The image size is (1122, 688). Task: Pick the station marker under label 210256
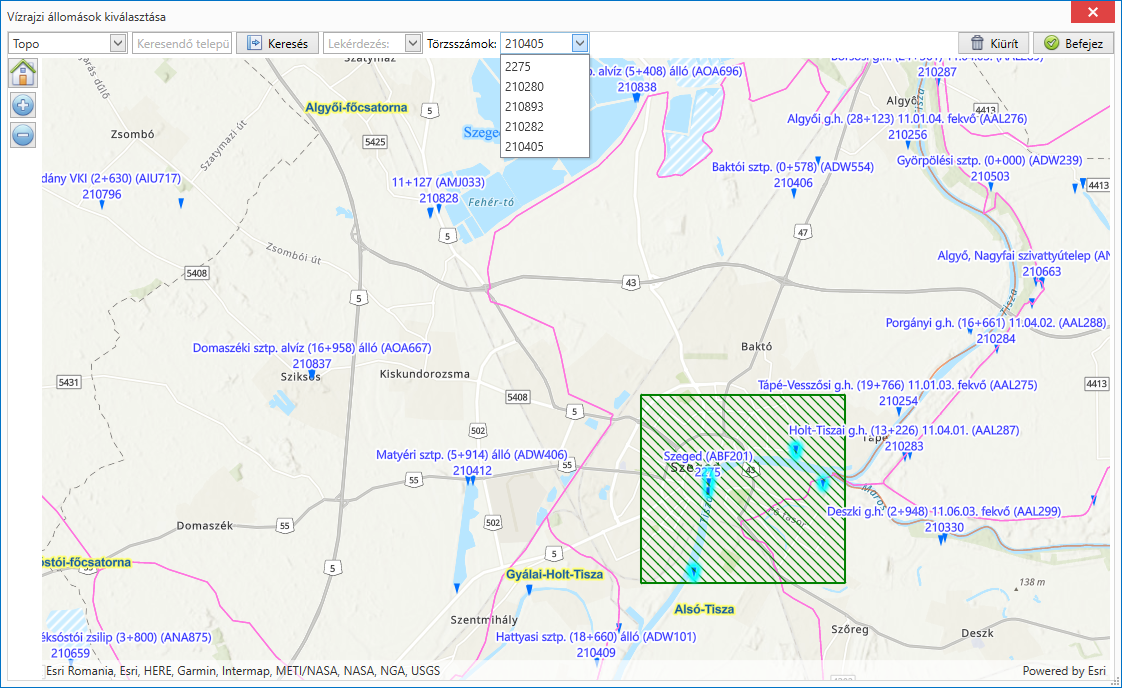point(908,145)
